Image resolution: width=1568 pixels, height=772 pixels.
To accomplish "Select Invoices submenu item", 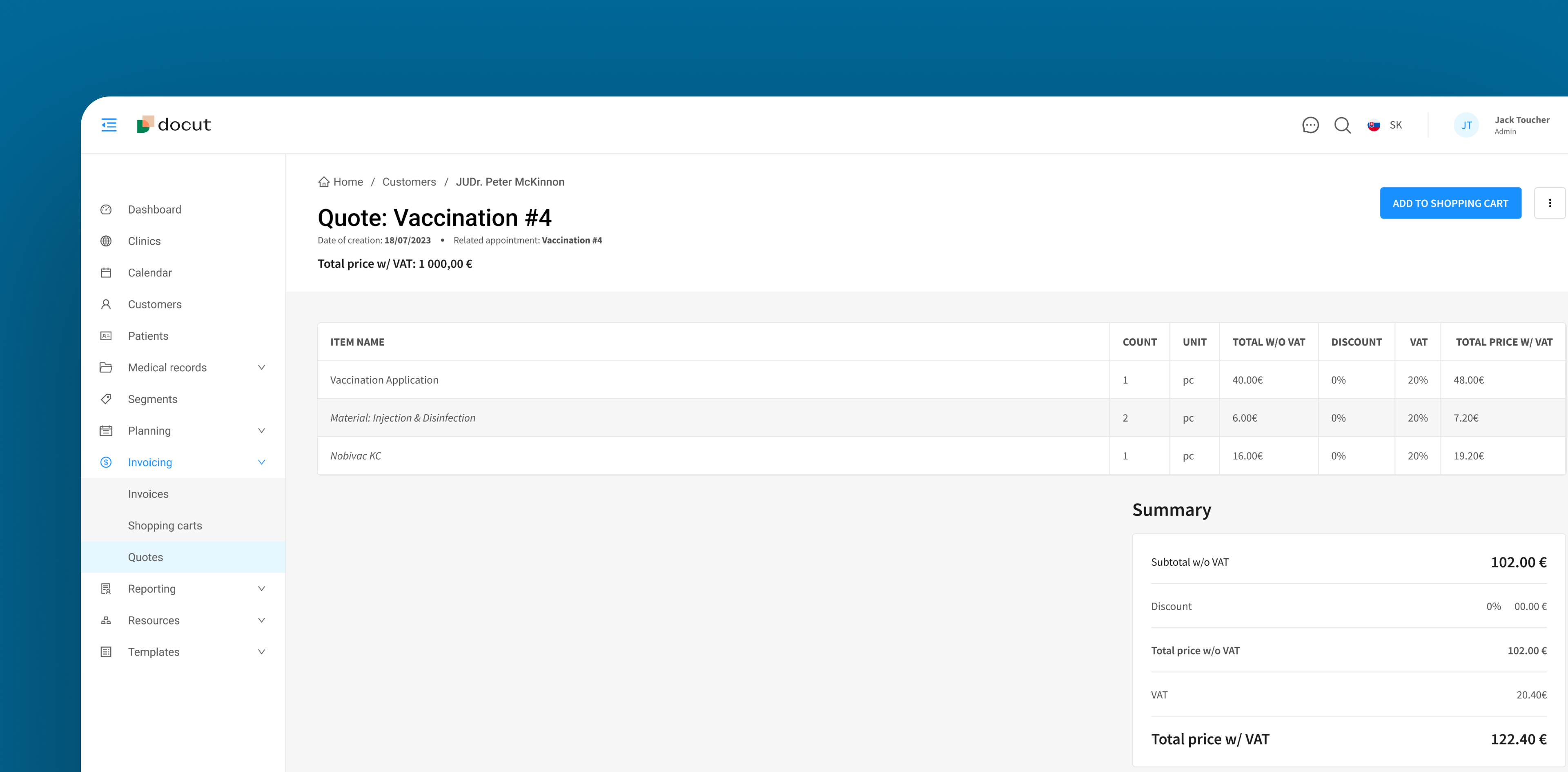I will pyautogui.click(x=148, y=494).
